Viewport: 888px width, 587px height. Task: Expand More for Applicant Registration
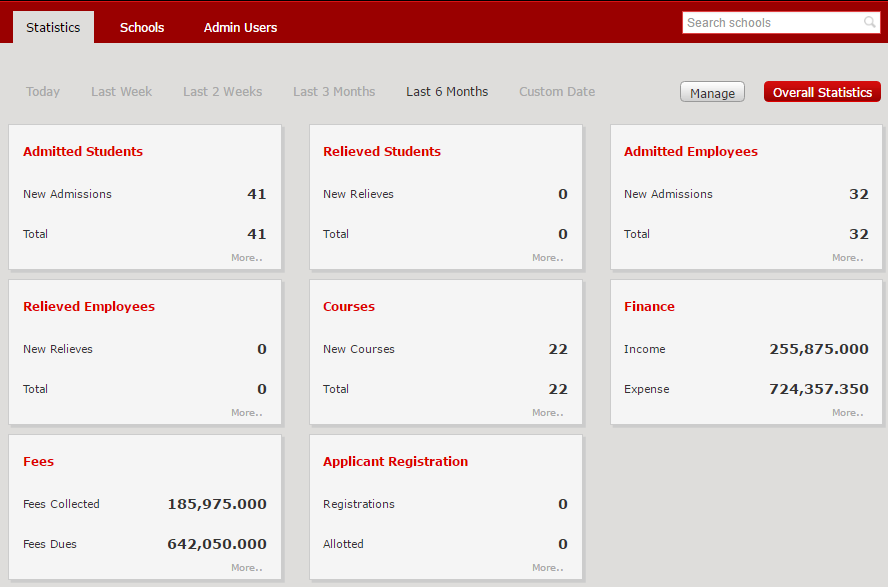(547, 567)
